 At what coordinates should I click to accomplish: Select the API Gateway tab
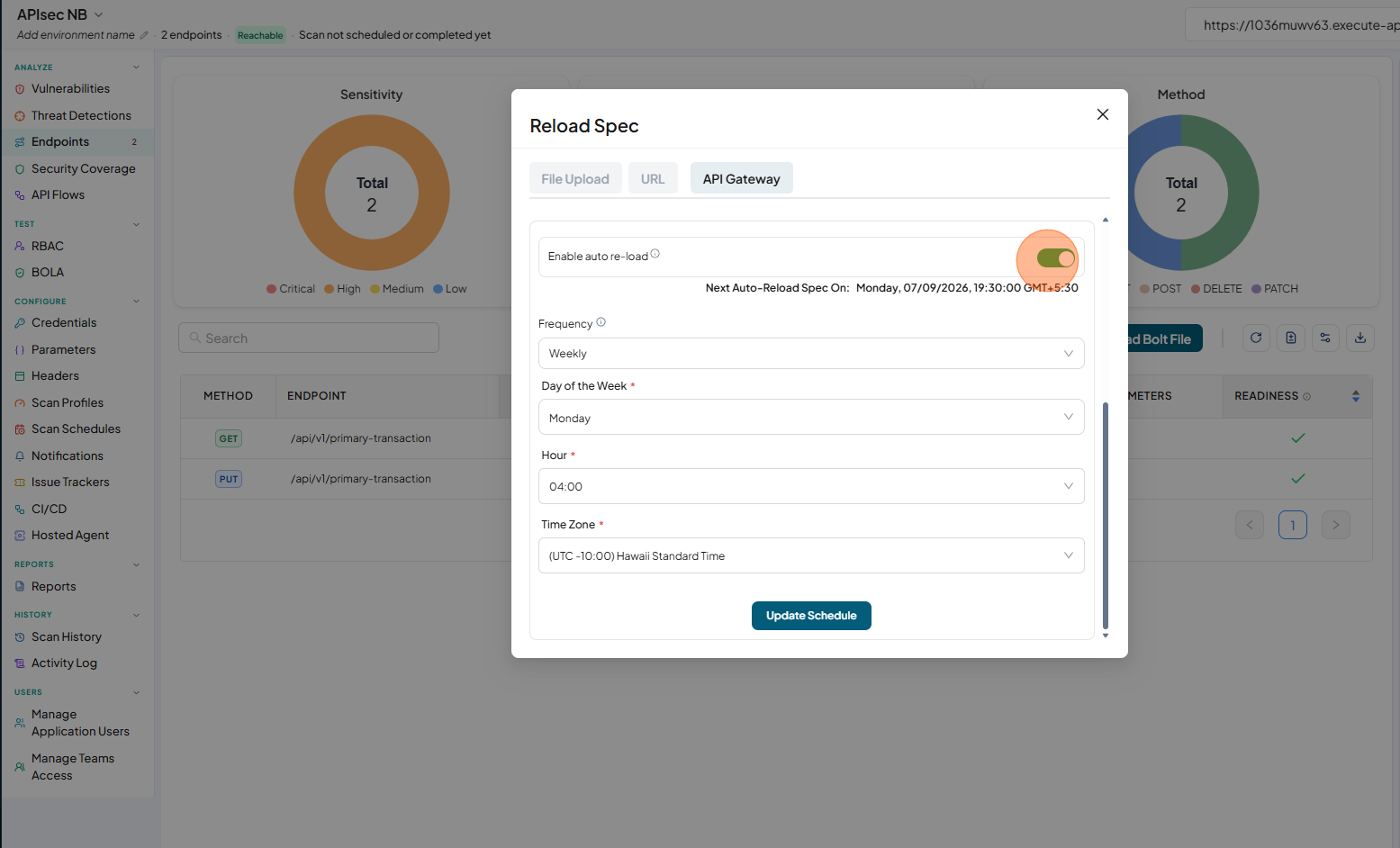pyautogui.click(x=742, y=178)
